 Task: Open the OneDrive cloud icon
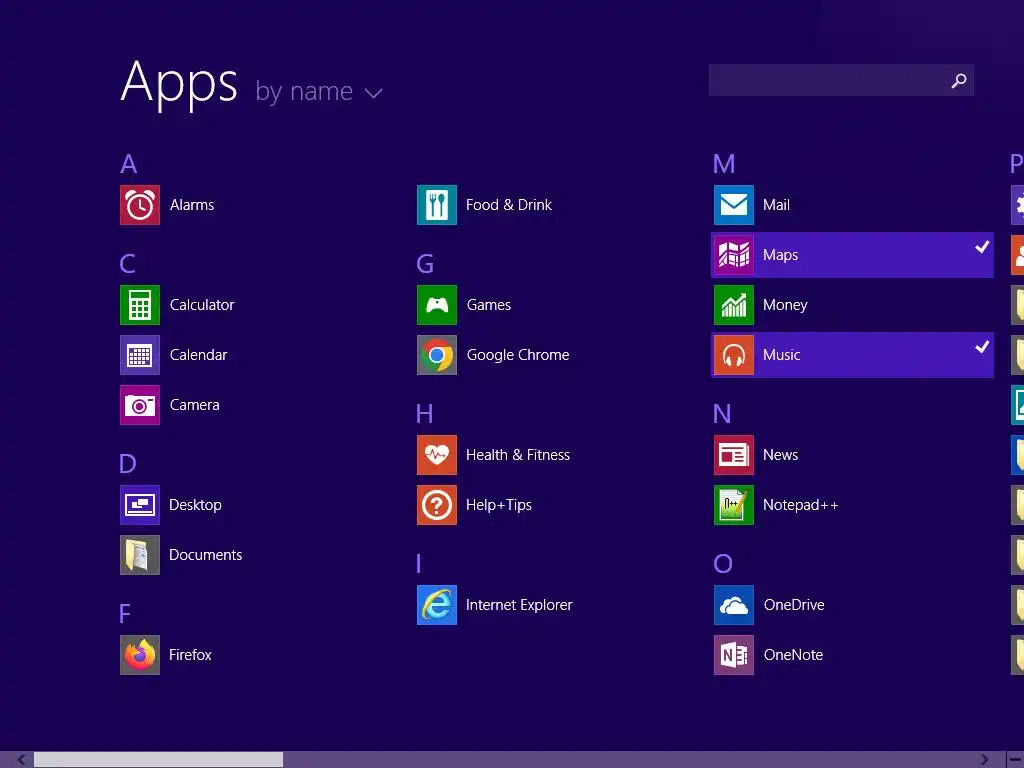click(734, 605)
